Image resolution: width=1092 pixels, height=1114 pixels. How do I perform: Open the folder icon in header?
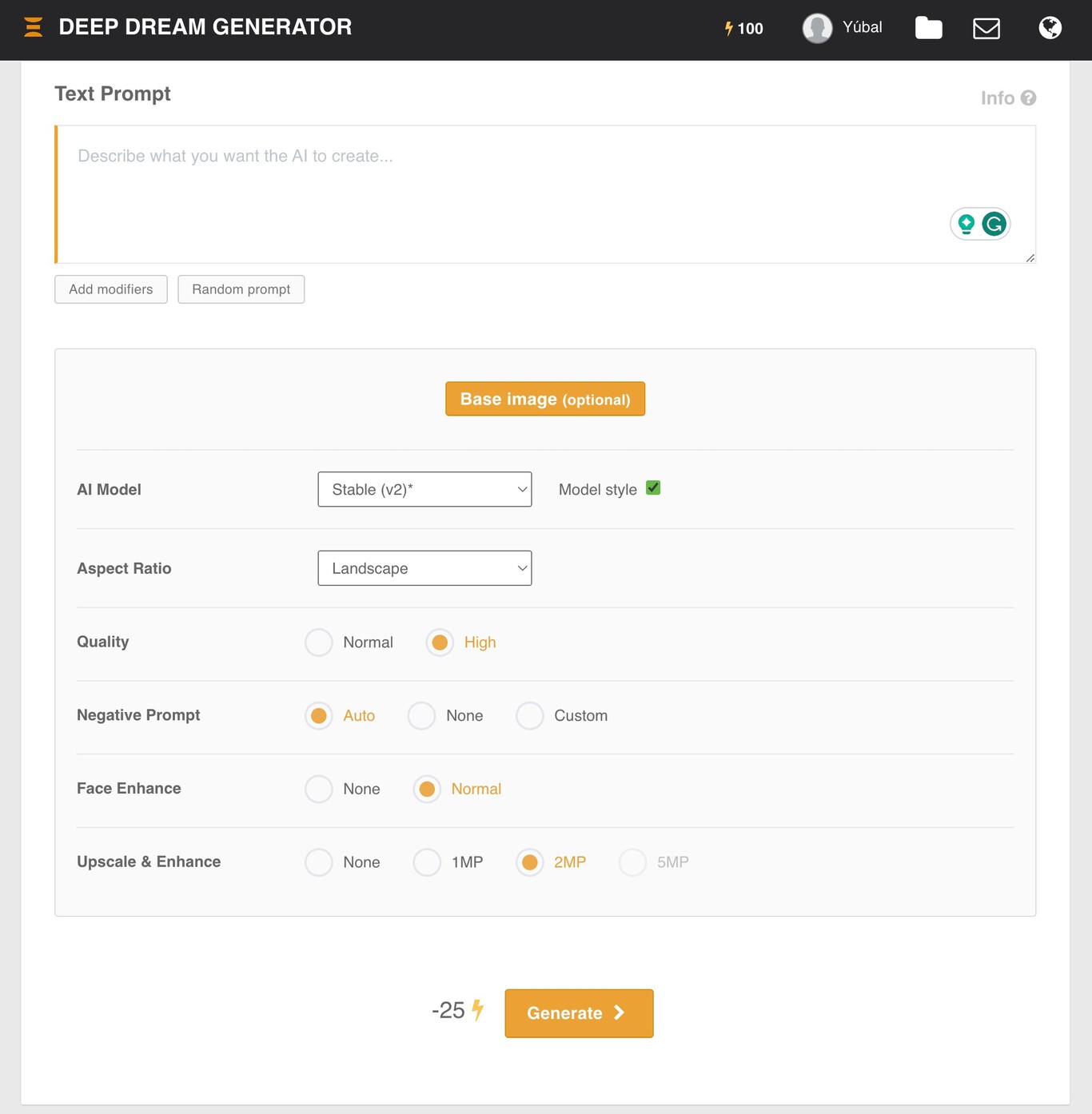(928, 28)
